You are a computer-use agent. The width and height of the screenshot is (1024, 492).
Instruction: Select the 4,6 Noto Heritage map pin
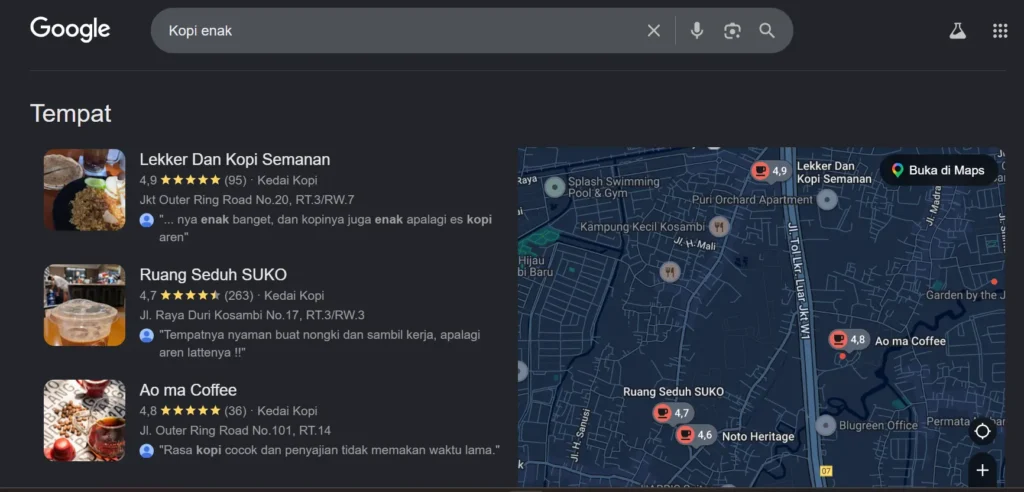click(x=695, y=435)
